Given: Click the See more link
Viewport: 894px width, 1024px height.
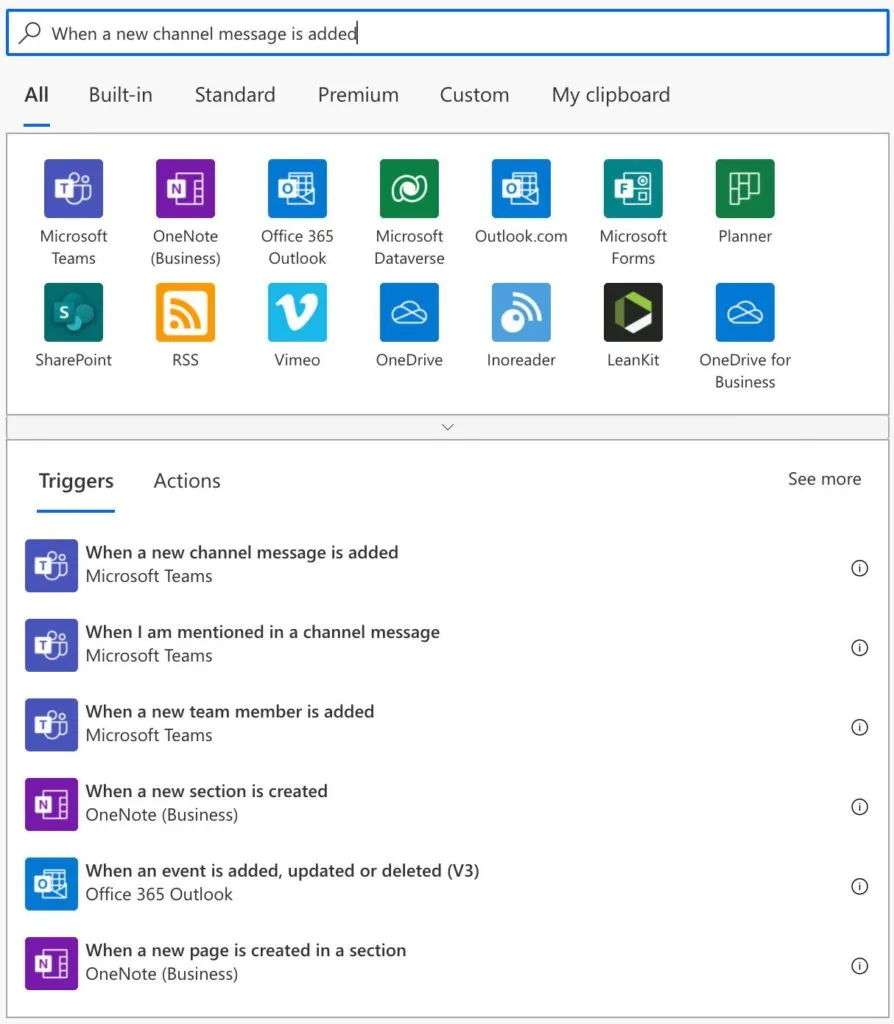Looking at the screenshot, I should [824, 479].
